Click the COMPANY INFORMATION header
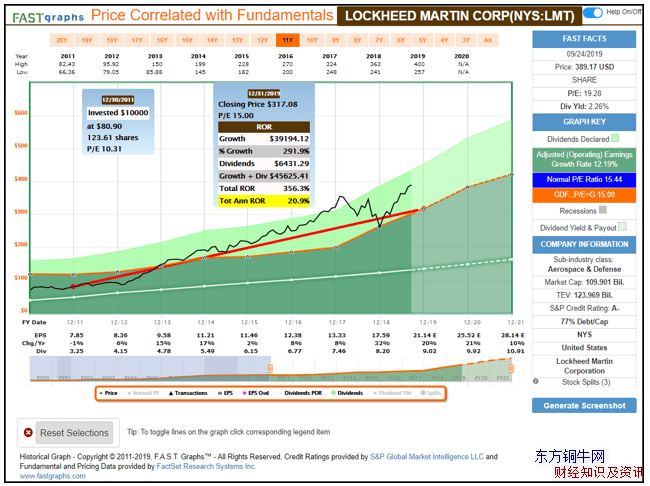The height and width of the screenshot is (486, 650). tap(584, 244)
